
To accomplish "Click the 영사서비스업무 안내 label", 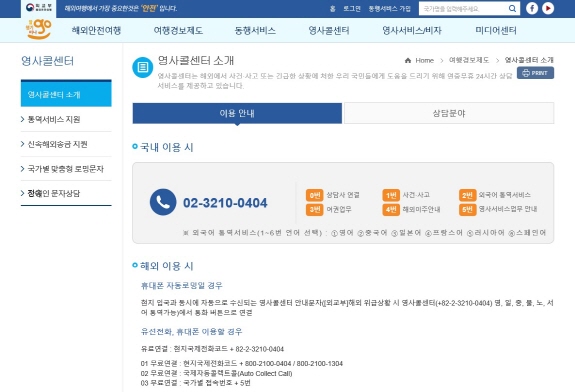I will tap(508, 209).
